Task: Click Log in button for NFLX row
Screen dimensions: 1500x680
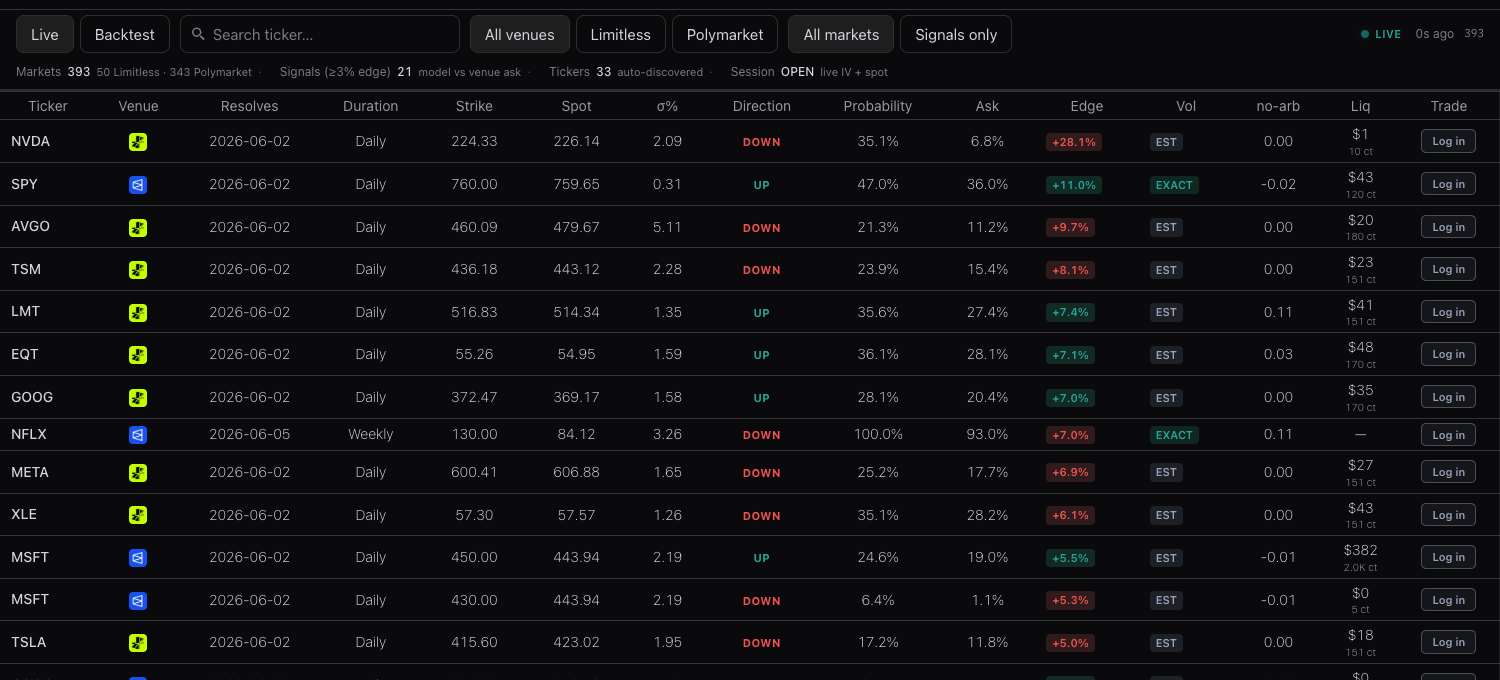Action: 1448,435
